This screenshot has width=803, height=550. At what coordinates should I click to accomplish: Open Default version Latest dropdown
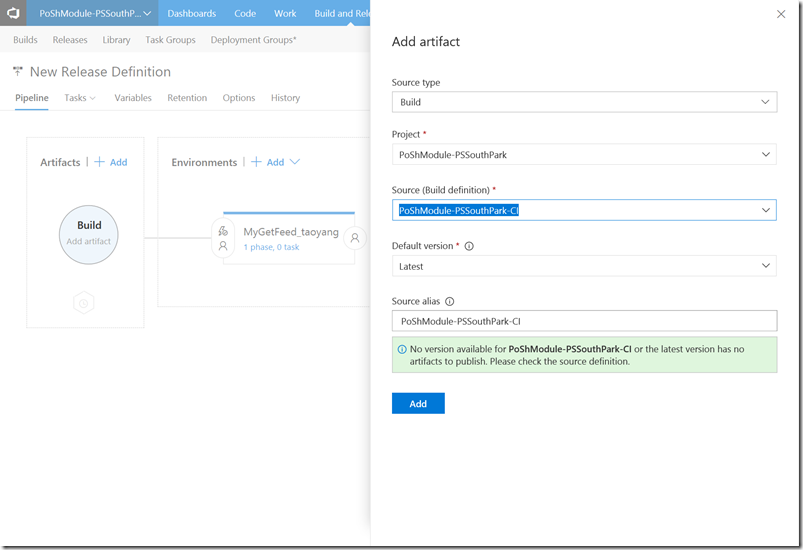[x=584, y=266]
